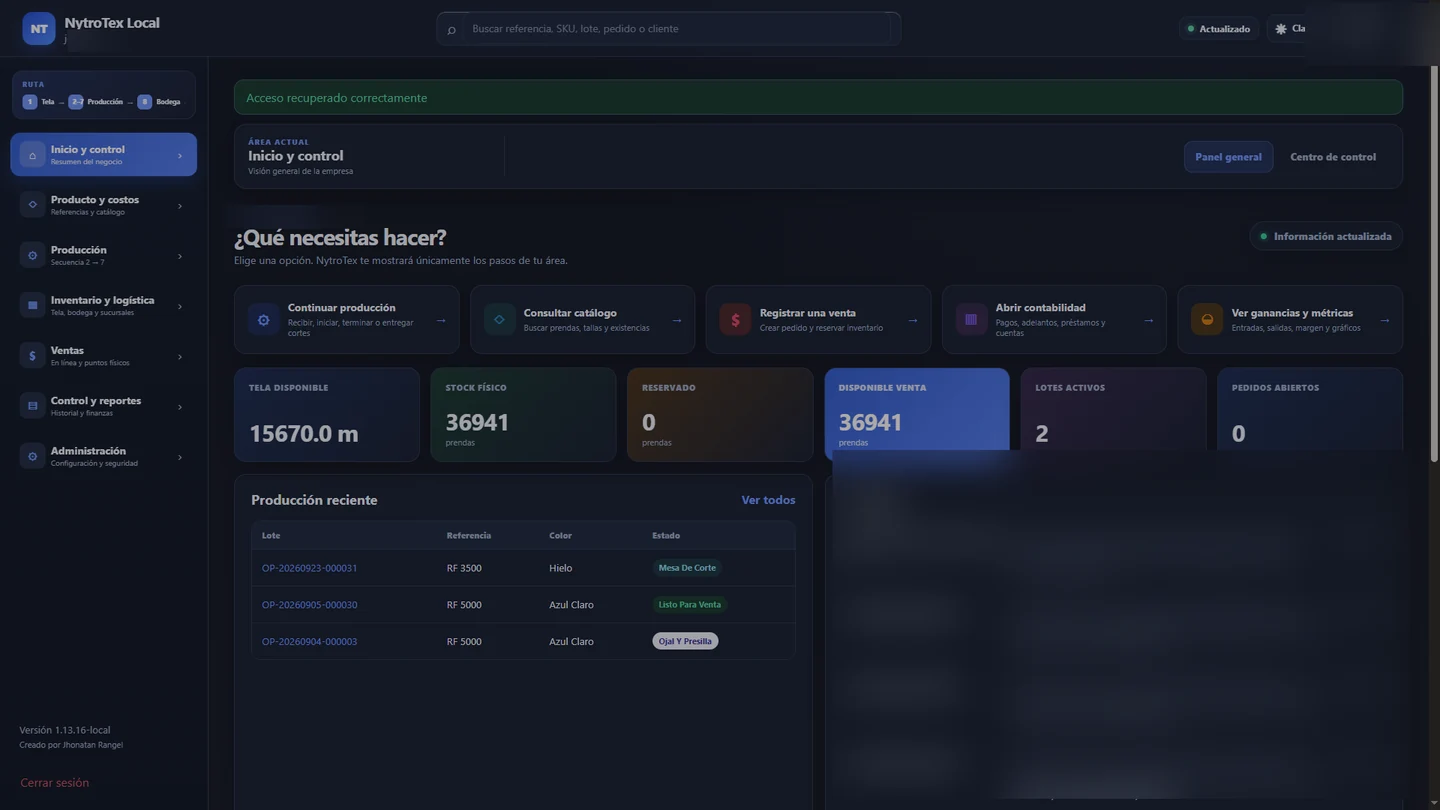
Task: Click the Ventas dollar icon in sidebar
Action: [x=32, y=356]
